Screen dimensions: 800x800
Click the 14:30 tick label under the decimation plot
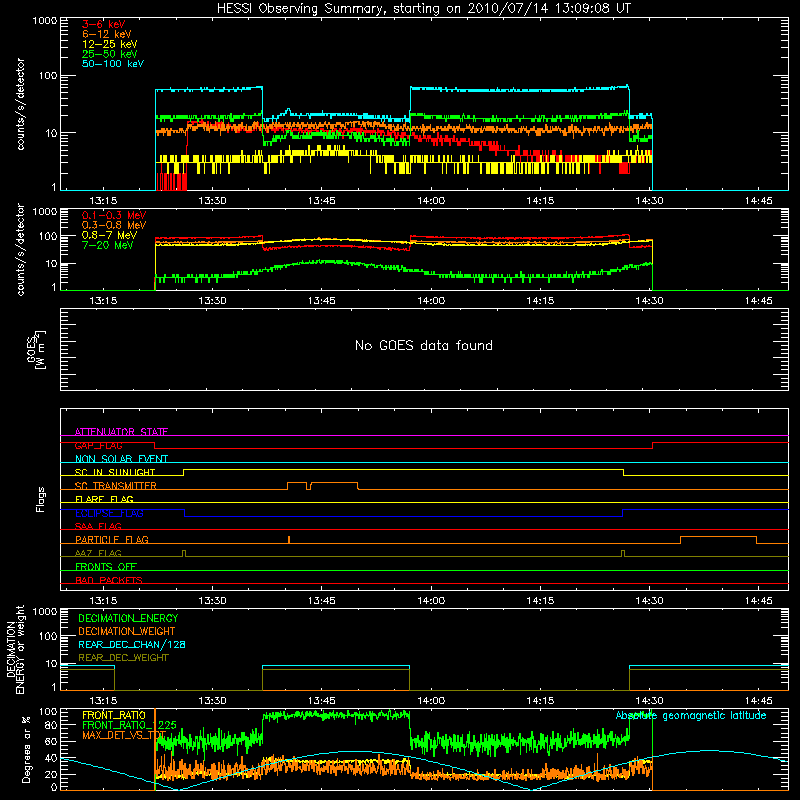click(x=649, y=701)
